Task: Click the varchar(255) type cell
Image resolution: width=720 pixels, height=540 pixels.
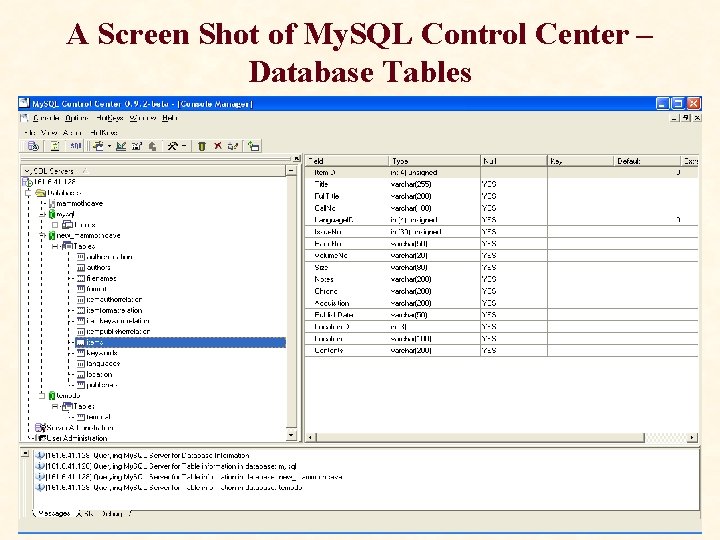Action: pyautogui.click(x=411, y=184)
